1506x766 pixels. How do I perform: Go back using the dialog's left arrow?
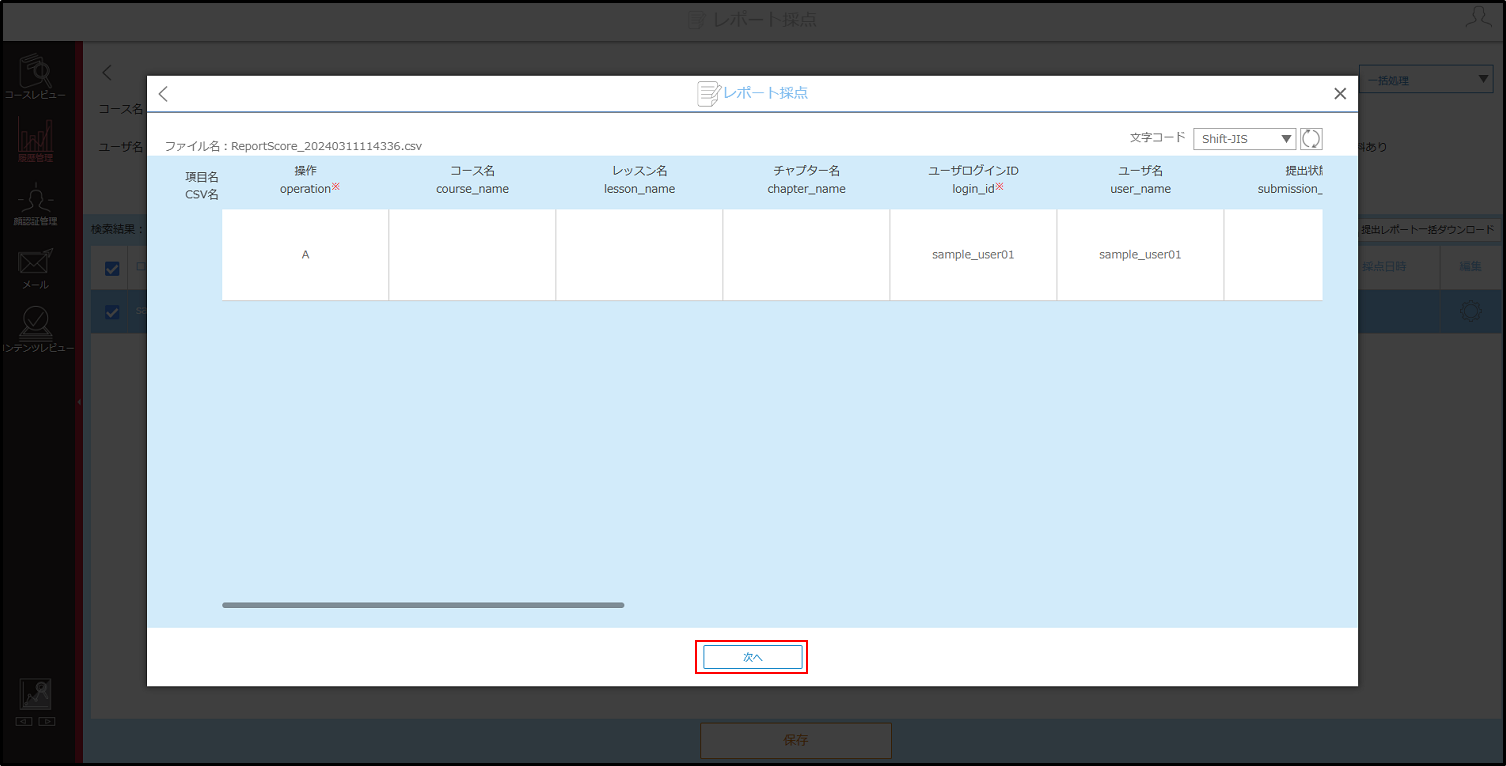[x=164, y=94]
